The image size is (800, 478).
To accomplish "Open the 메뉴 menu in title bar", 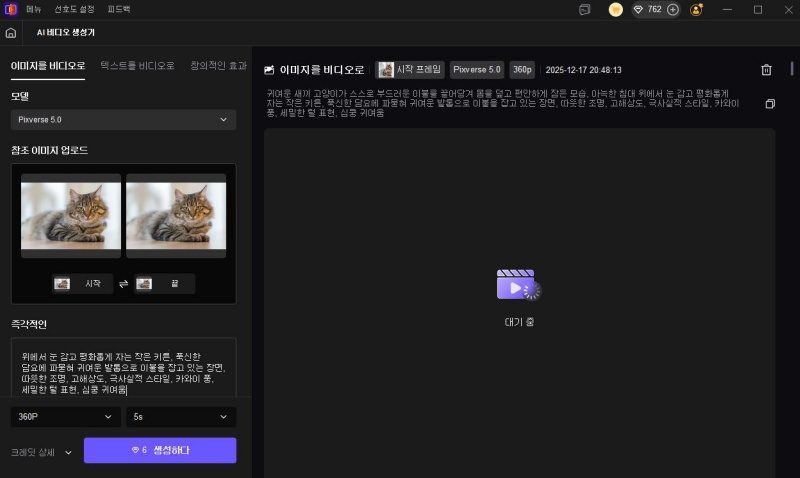I will click(x=34, y=9).
